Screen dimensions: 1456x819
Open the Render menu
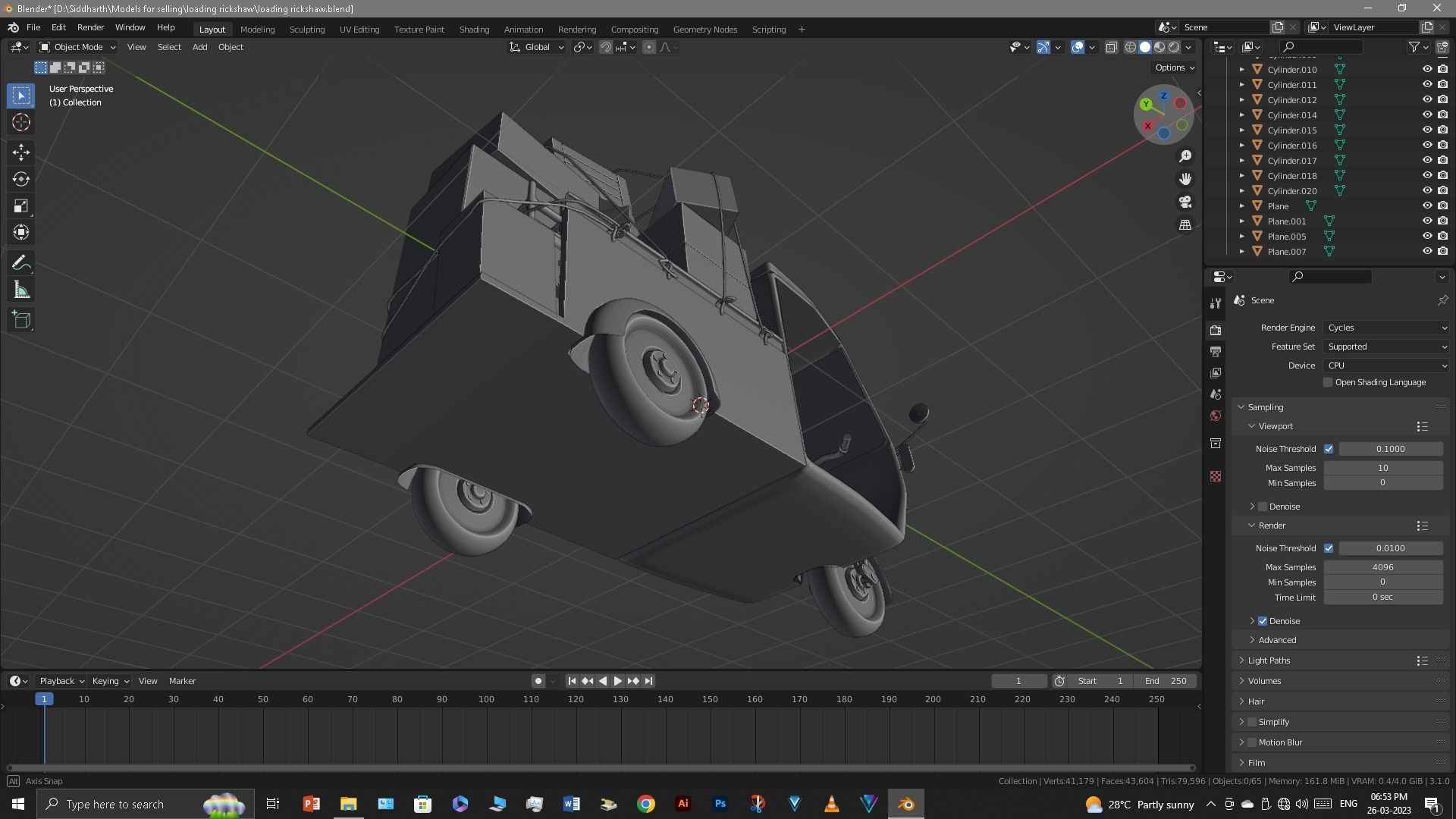pos(90,28)
